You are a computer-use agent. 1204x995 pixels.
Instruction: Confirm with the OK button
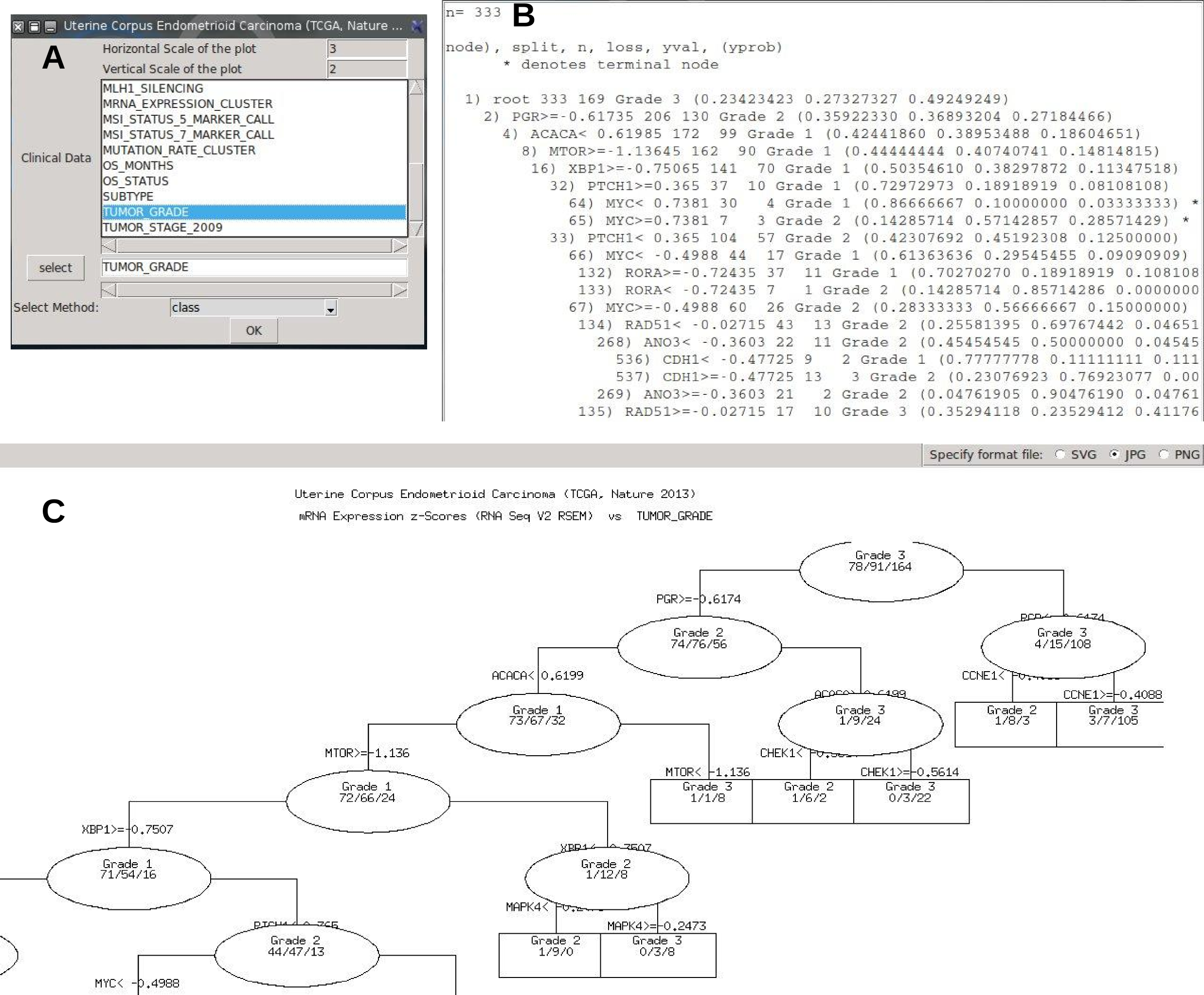click(253, 331)
